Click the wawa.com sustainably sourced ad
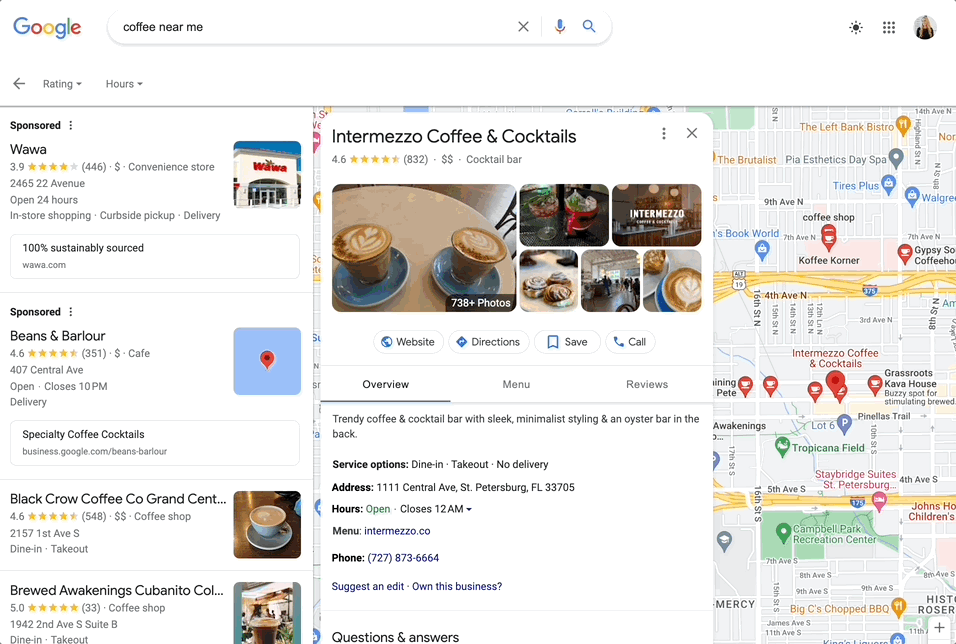Screen dimensions: 956x644 155,256
